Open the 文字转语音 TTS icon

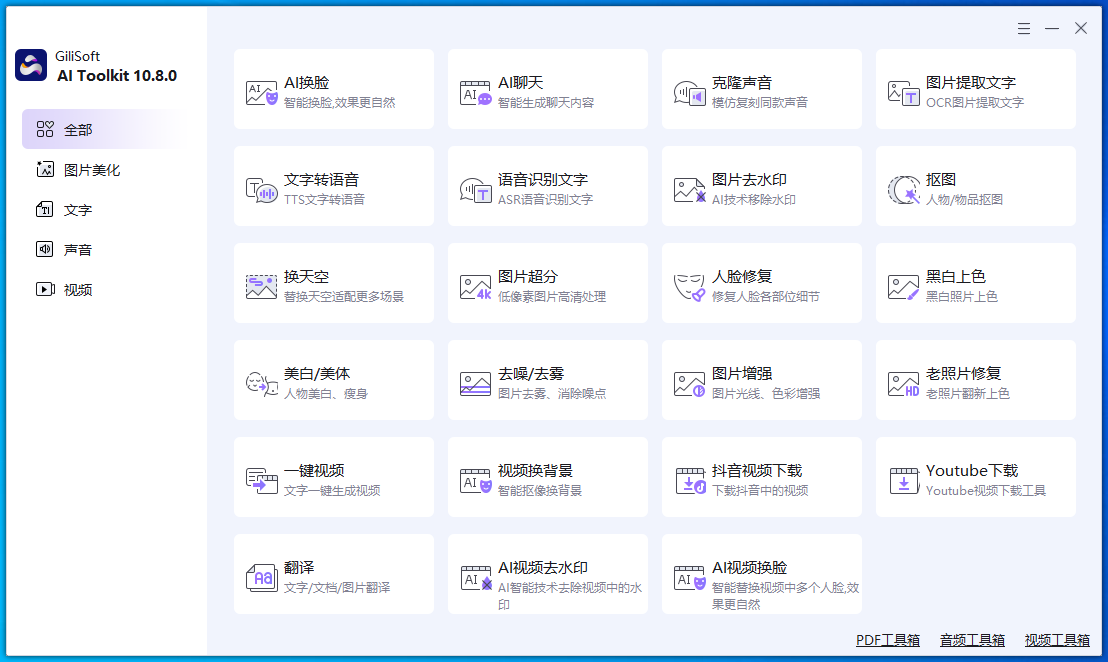(261, 190)
